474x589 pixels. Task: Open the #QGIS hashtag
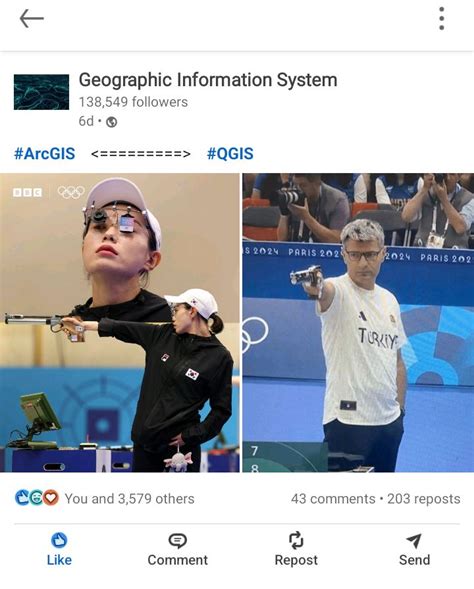click(x=230, y=154)
